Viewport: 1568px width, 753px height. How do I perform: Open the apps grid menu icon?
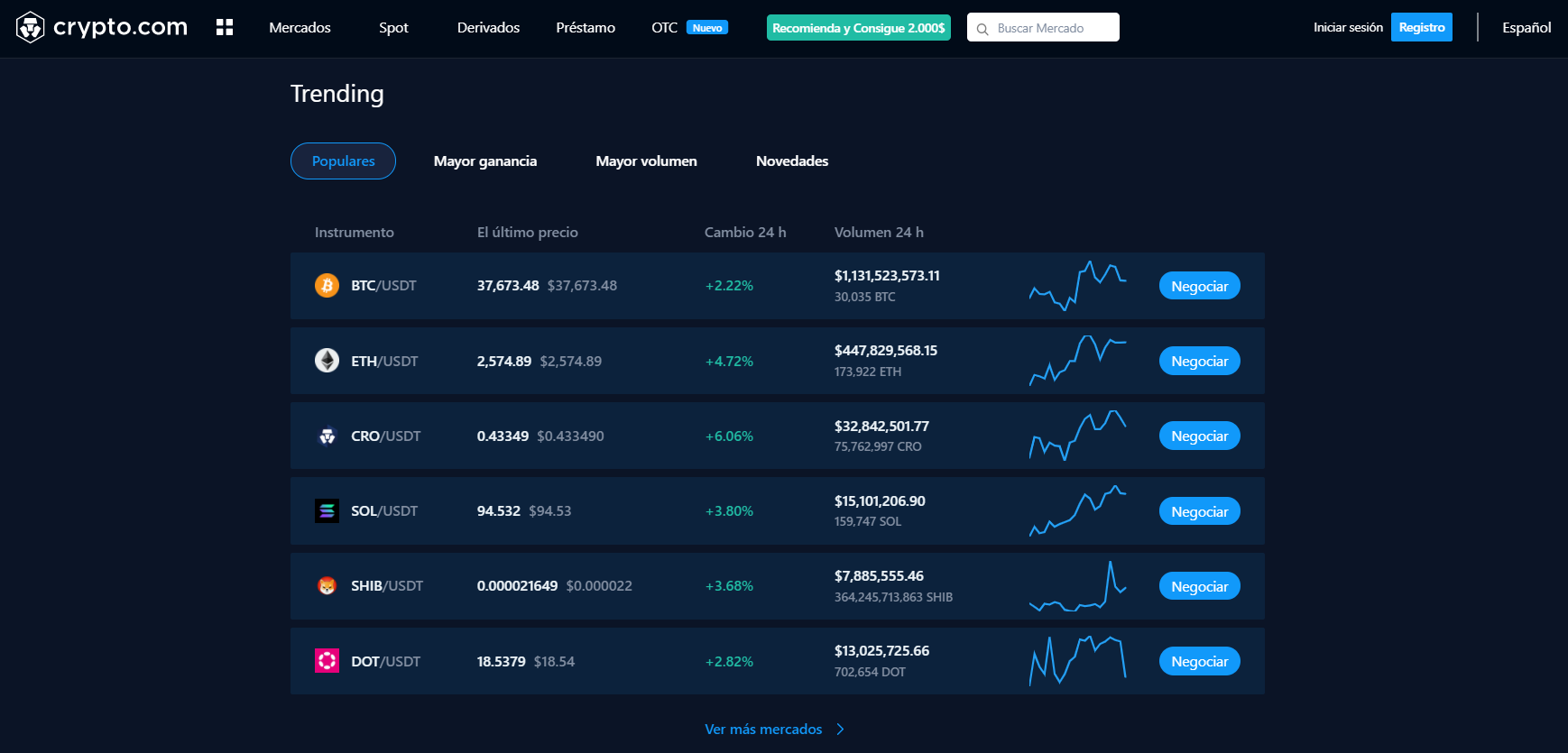click(225, 27)
